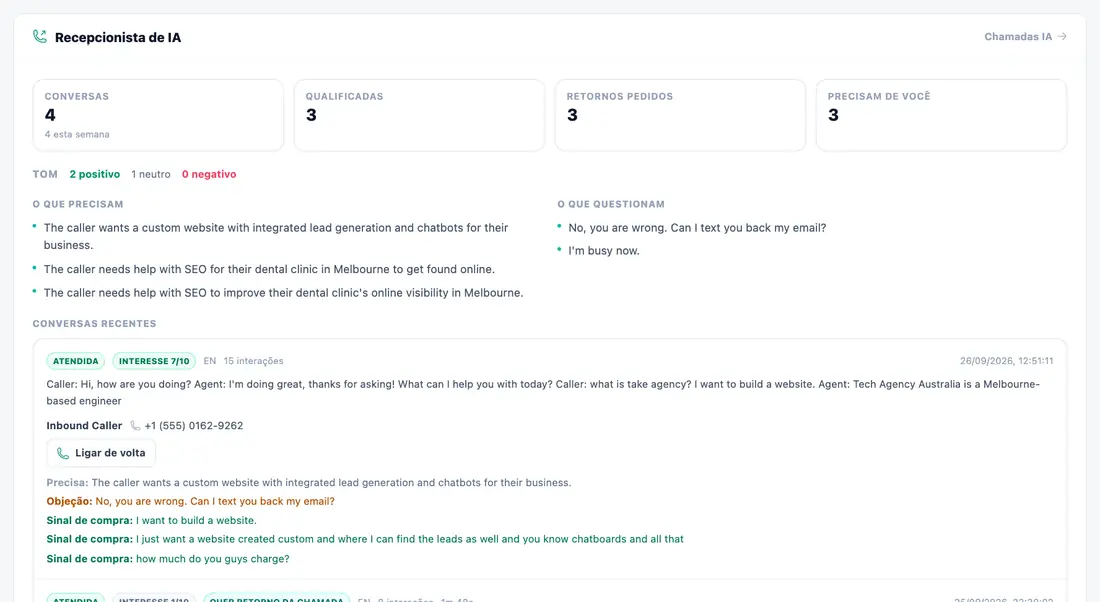This screenshot has height=602, width=1100.
Task: Click the Atendida badge on first conversation
Action: [x=76, y=361]
